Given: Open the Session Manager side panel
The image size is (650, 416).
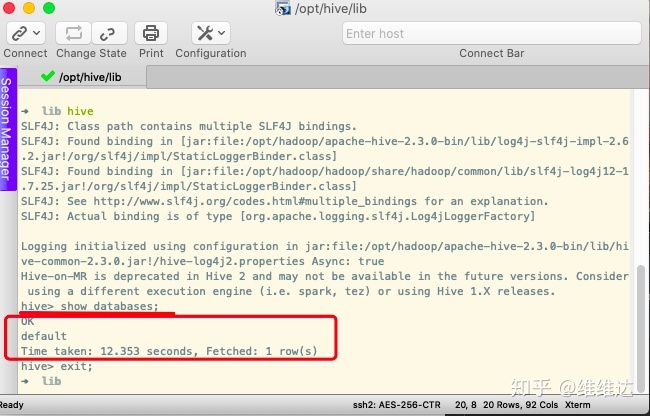Looking at the screenshot, I should 7,129.
